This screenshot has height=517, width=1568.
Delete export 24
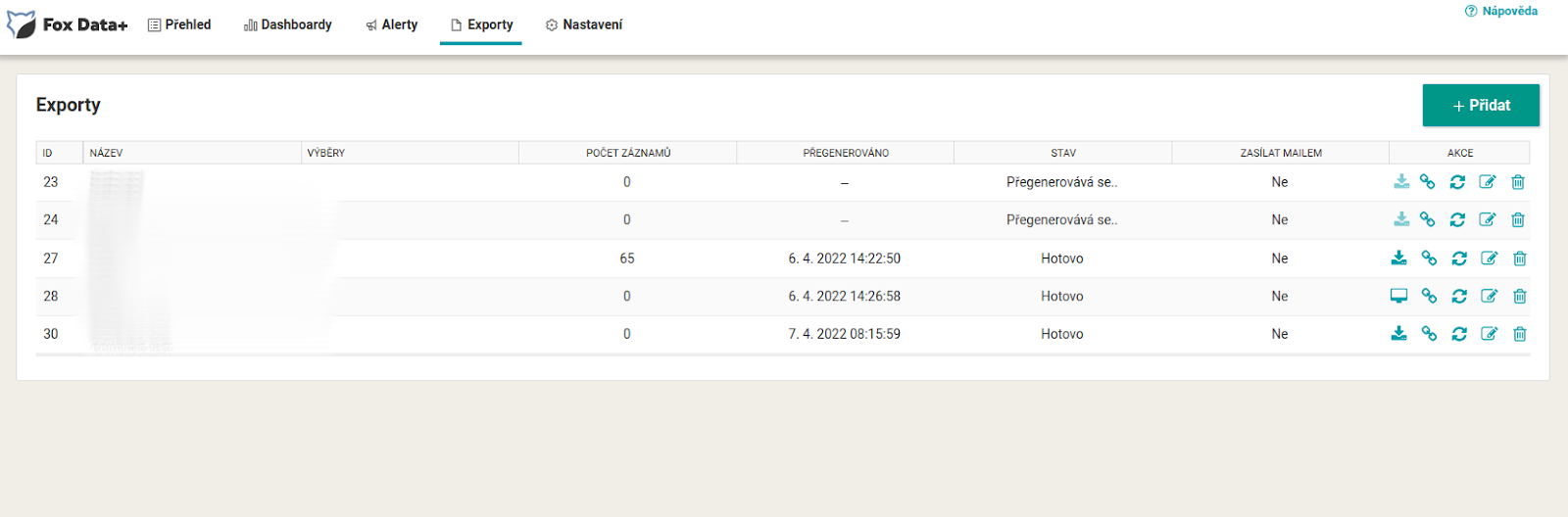pyautogui.click(x=1518, y=220)
